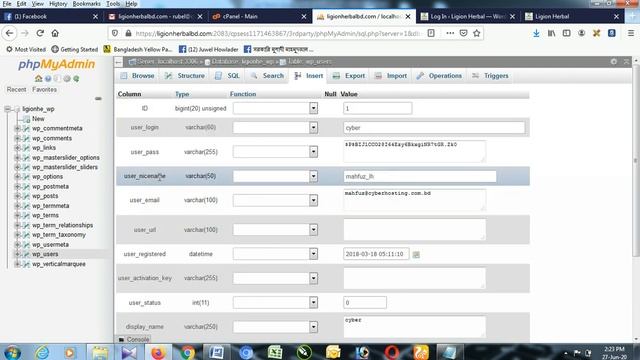Open the Firefox downloads arrow
This screenshot has width=640, height=360.
click(x=536, y=33)
